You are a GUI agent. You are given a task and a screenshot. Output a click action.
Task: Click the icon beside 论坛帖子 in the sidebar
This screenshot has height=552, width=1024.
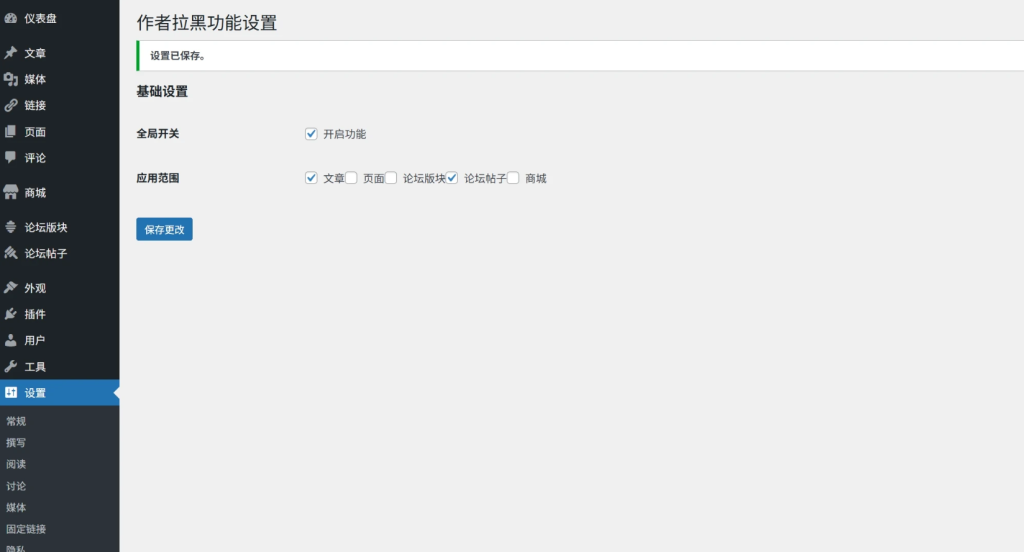tap(10, 253)
